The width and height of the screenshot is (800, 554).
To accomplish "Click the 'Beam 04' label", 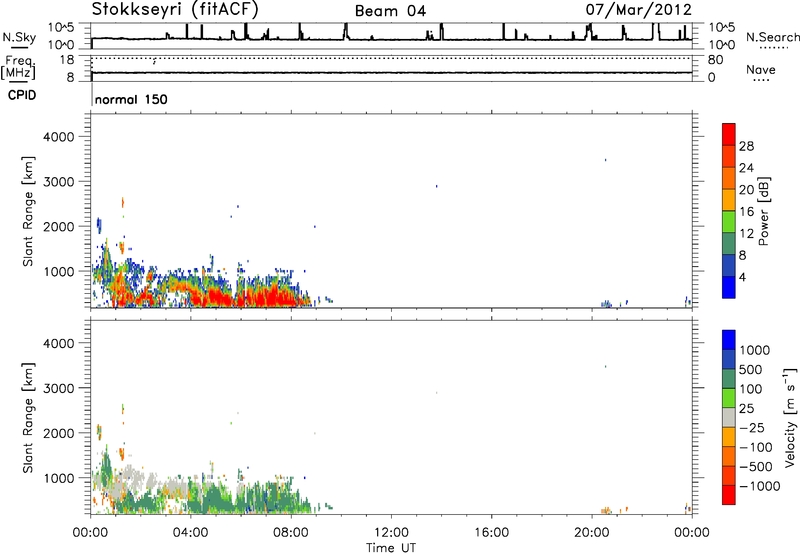I will point(390,11).
